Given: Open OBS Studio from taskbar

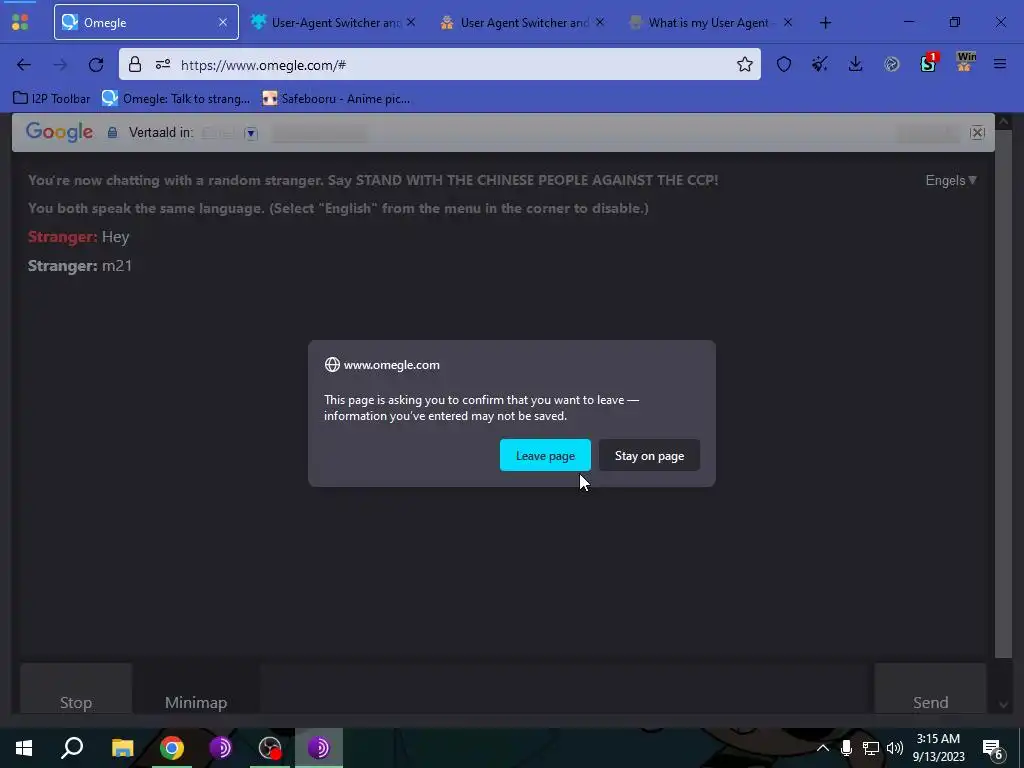Looking at the screenshot, I should pyautogui.click(x=270, y=748).
